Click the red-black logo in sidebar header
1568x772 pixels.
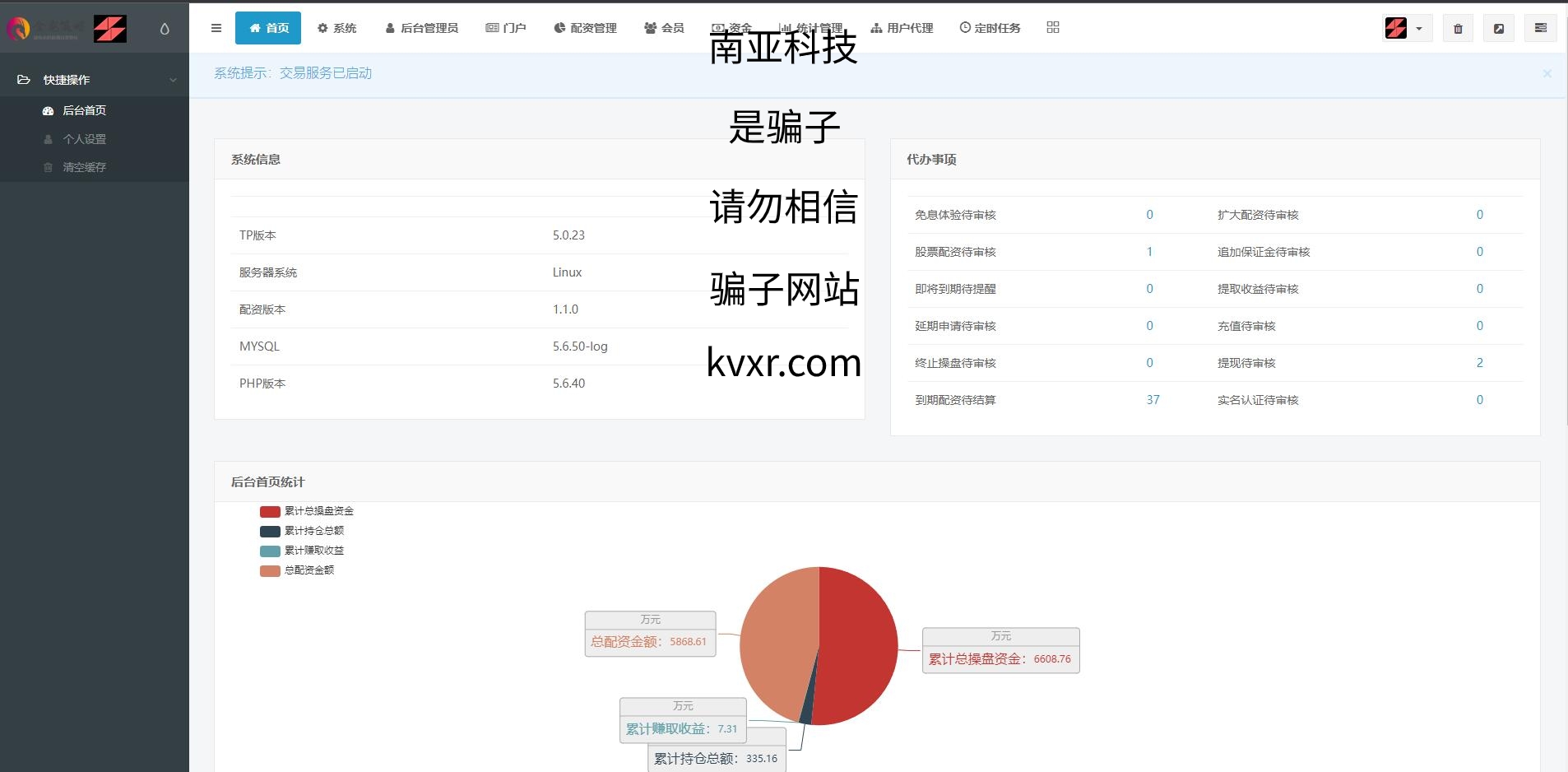(x=110, y=29)
